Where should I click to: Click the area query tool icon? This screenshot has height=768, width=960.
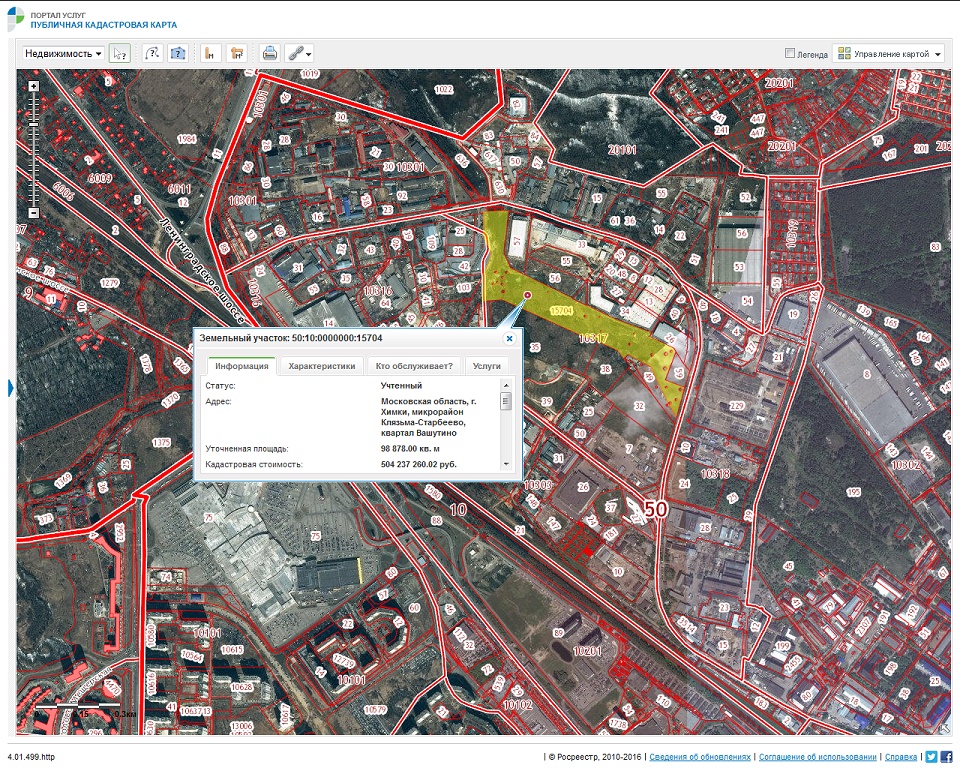pos(178,54)
